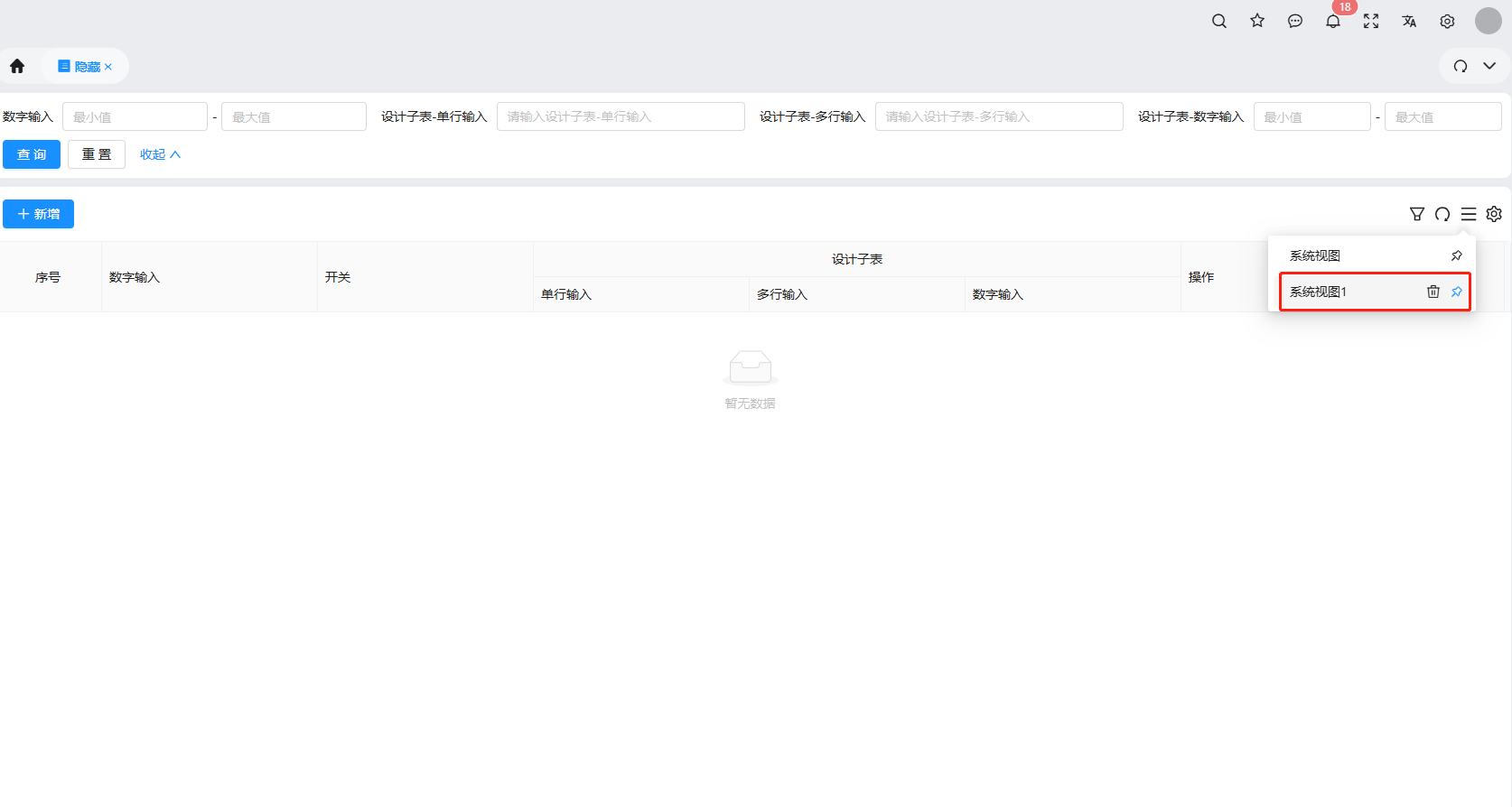The width and height of the screenshot is (1512, 807).
Task: Click the 数字输入 column header after 序号
Action: click(210, 277)
